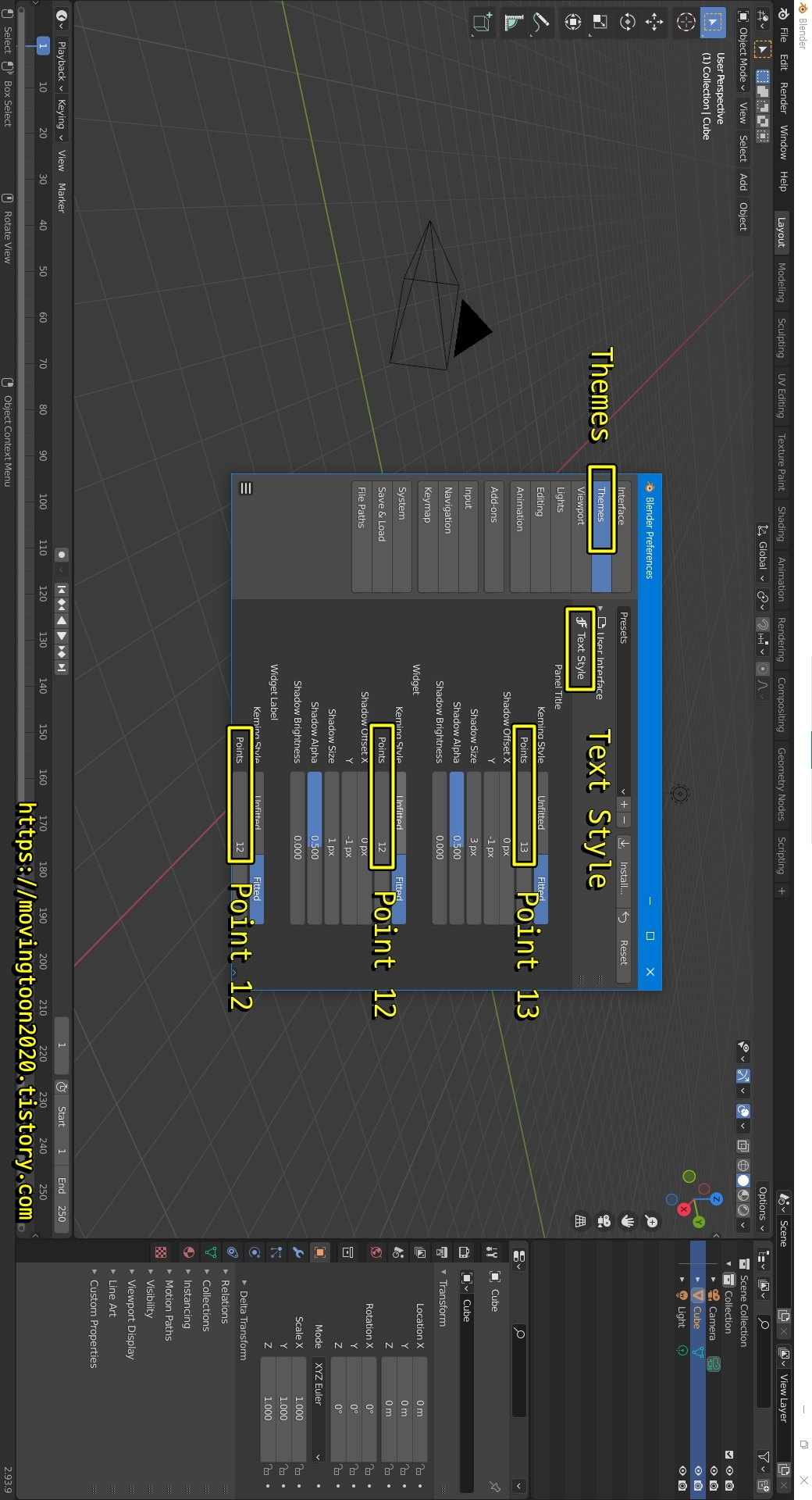
Task: Switch perspective/orthographic with the grid icon
Action: pos(580,1221)
